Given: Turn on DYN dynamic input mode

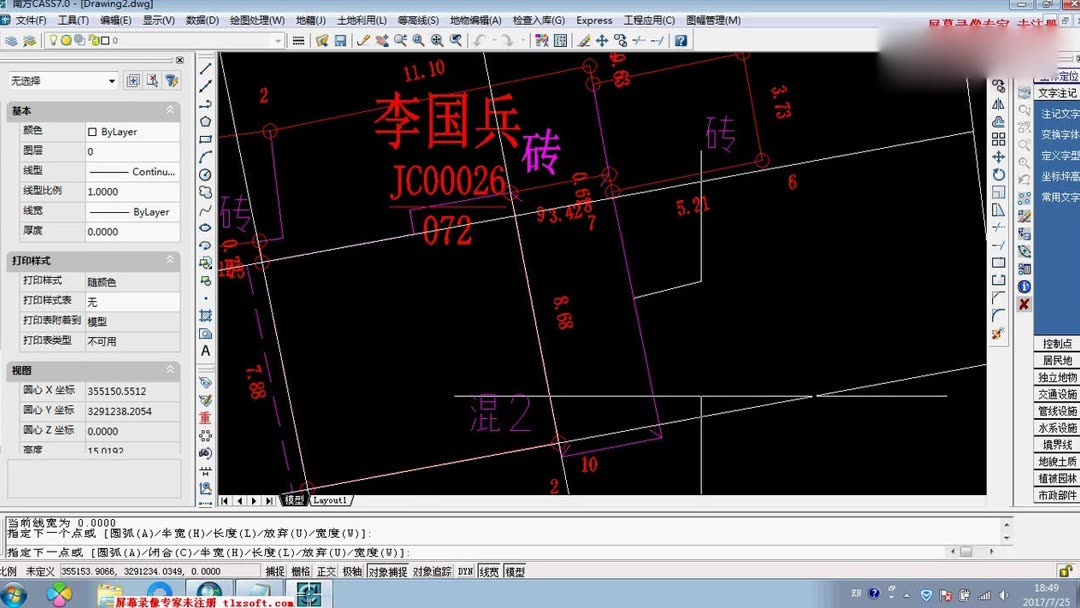Looking at the screenshot, I should [462, 570].
